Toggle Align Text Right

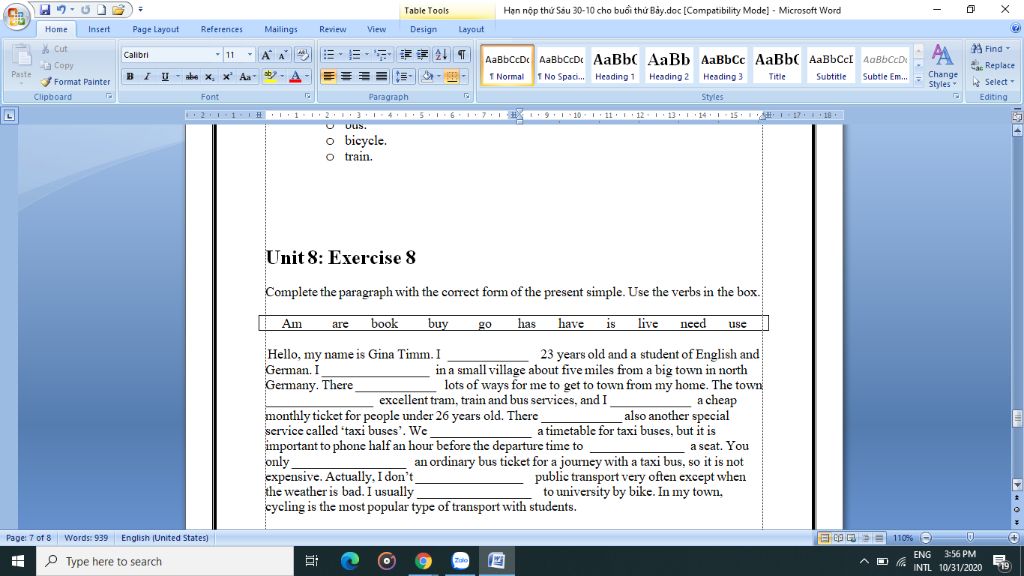pos(364,77)
